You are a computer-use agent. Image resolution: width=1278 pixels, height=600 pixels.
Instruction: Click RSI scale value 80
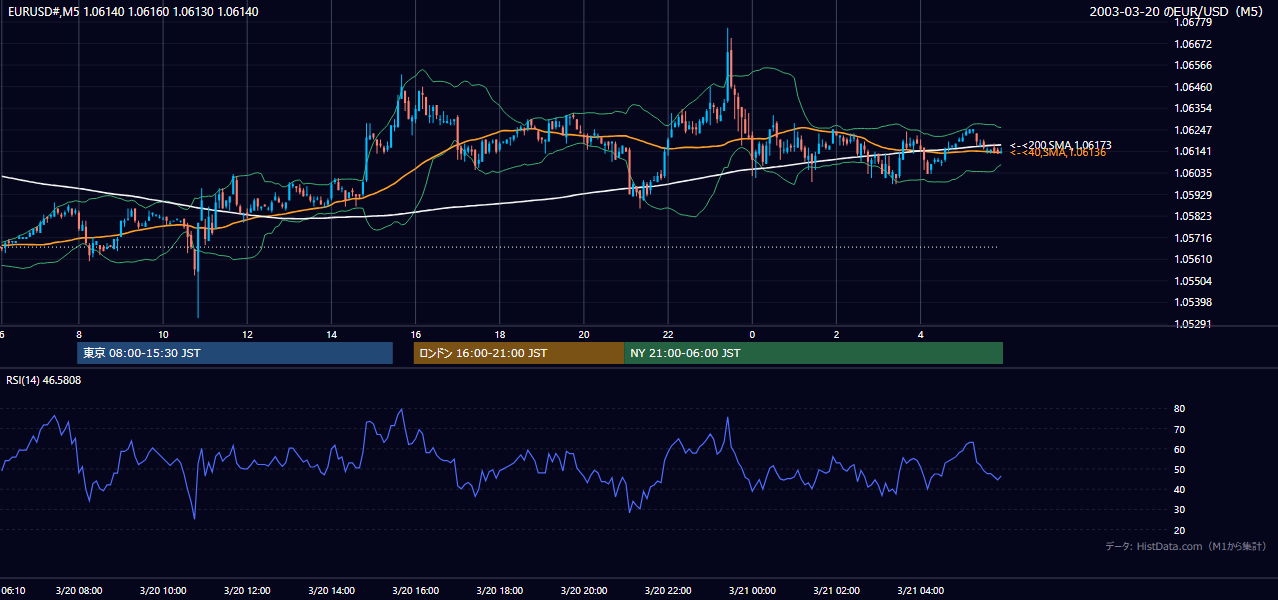(x=1179, y=409)
